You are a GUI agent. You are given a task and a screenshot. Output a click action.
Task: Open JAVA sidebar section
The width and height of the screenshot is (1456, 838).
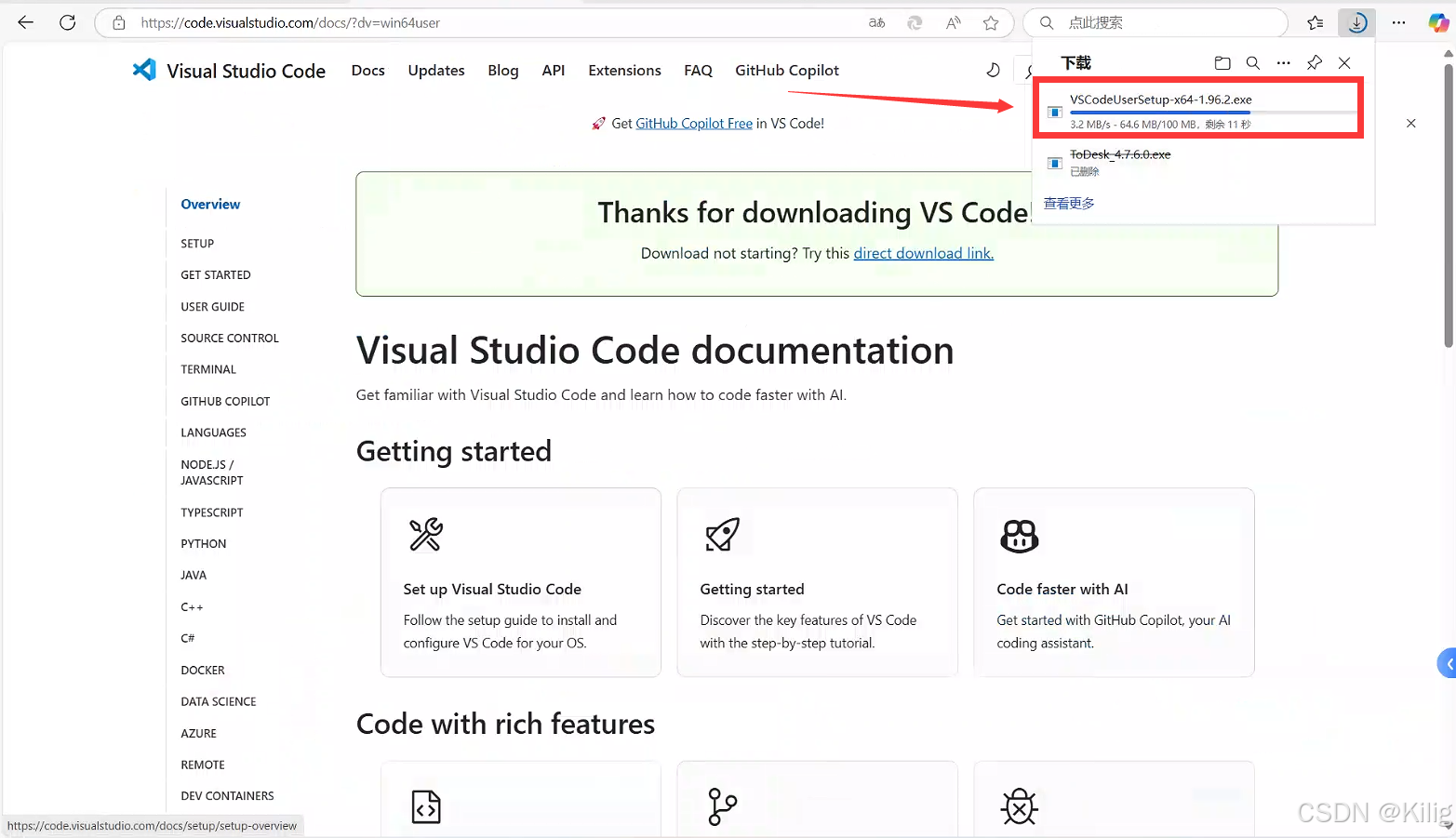click(x=194, y=576)
